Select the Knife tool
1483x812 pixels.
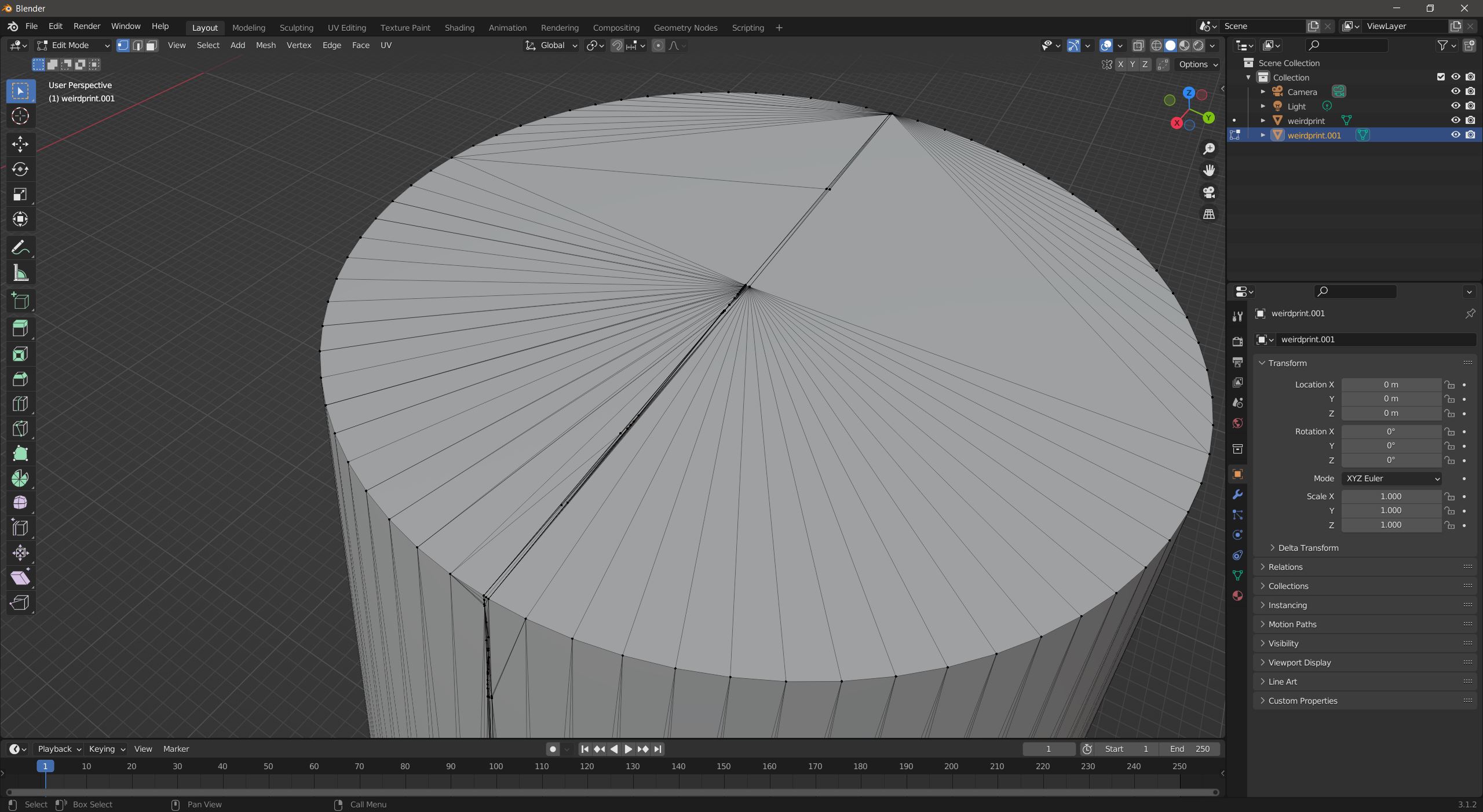20,428
